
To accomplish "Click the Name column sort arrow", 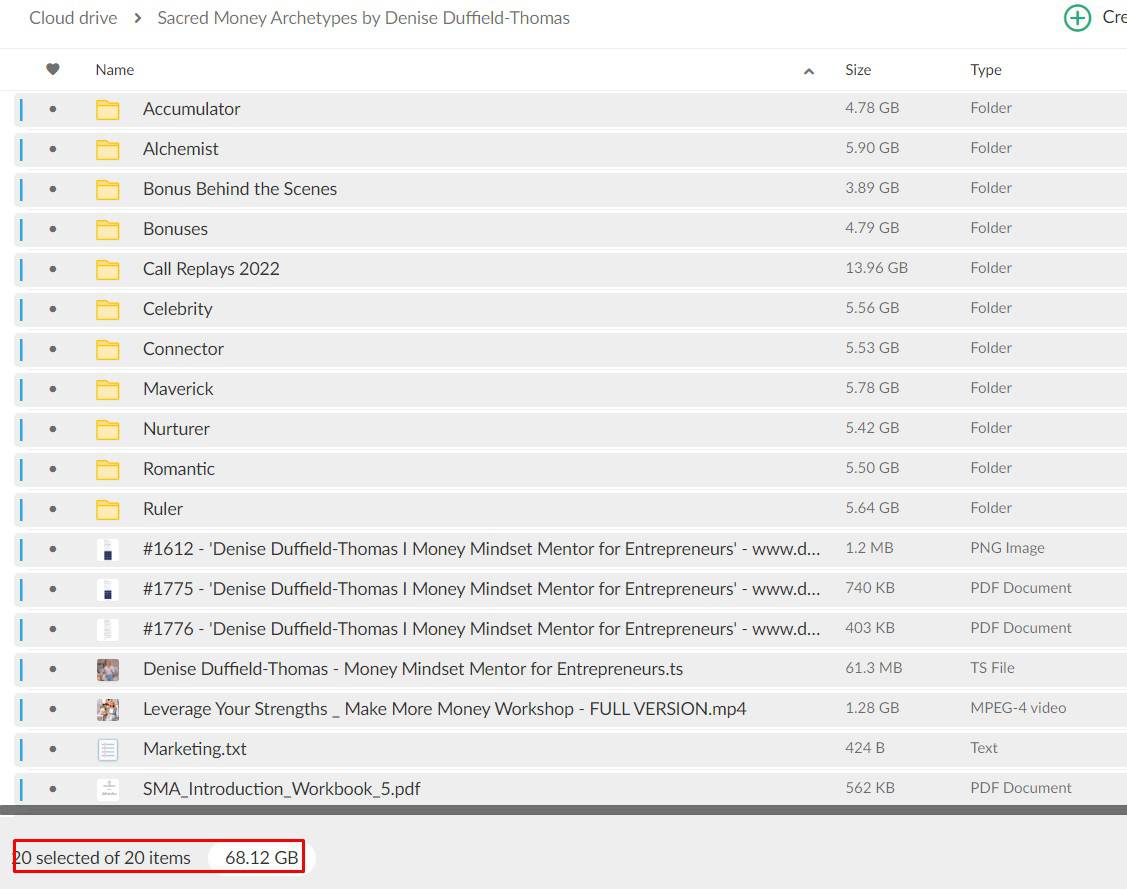I will (809, 71).
